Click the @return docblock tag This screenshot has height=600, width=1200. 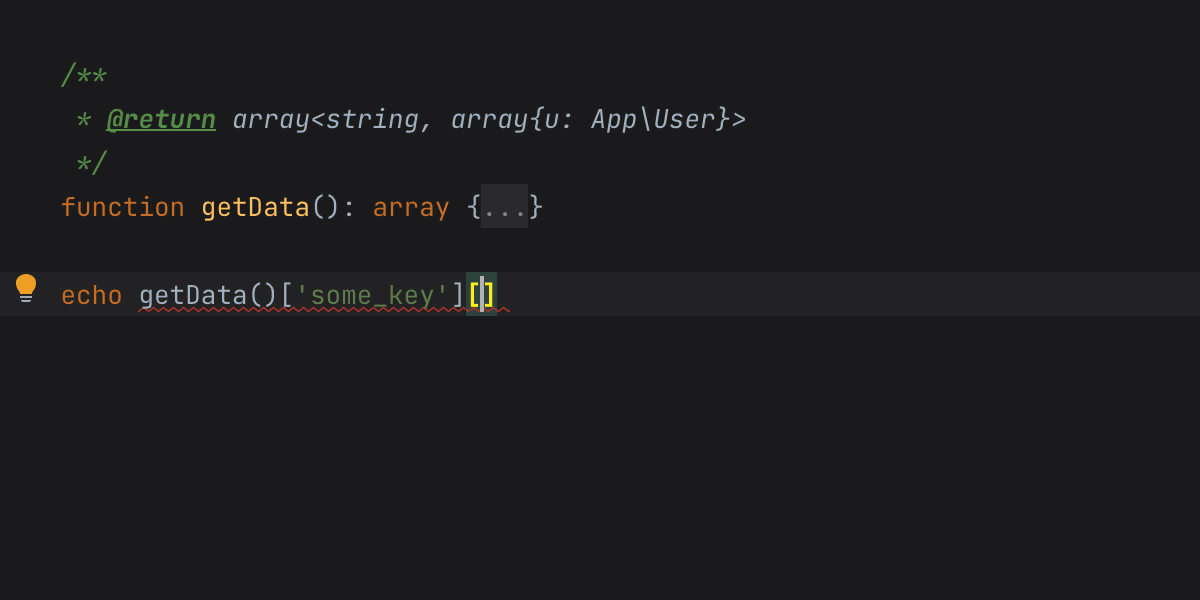pos(161,120)
